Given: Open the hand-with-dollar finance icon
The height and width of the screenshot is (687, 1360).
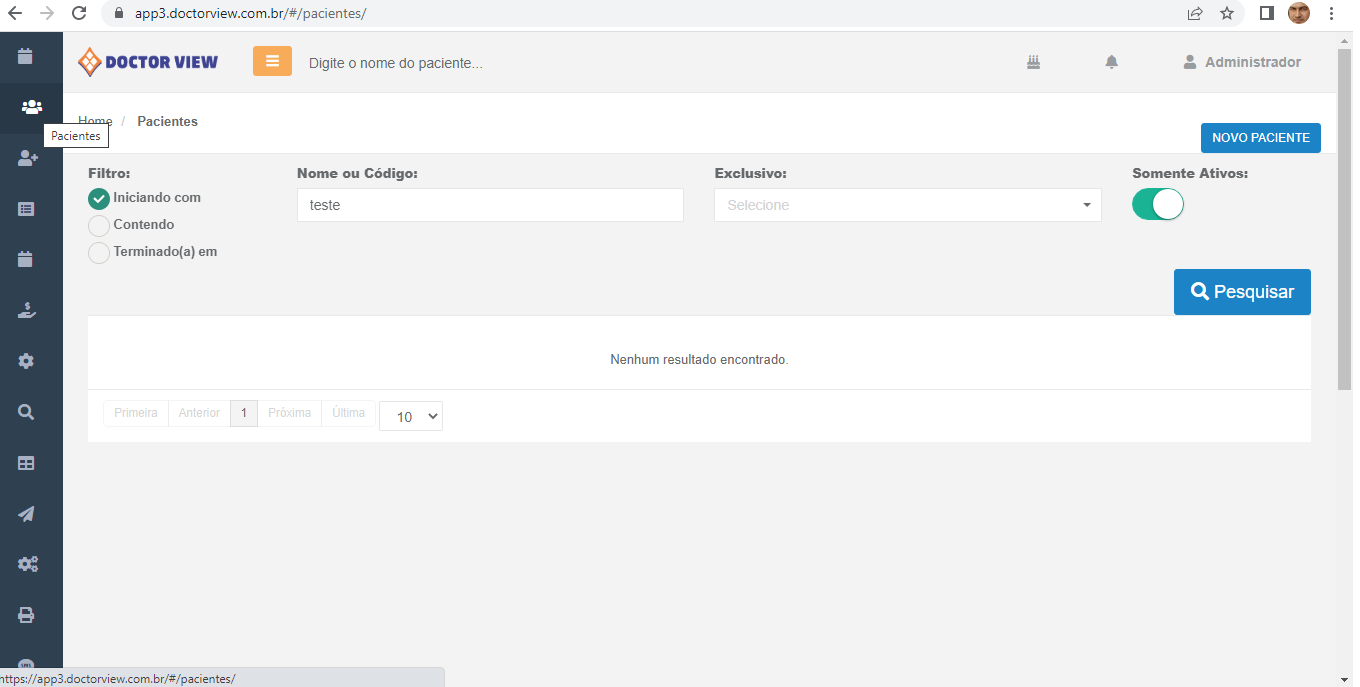Looking at the screenshot, I should pyautogui.click(x=27, y=310).
